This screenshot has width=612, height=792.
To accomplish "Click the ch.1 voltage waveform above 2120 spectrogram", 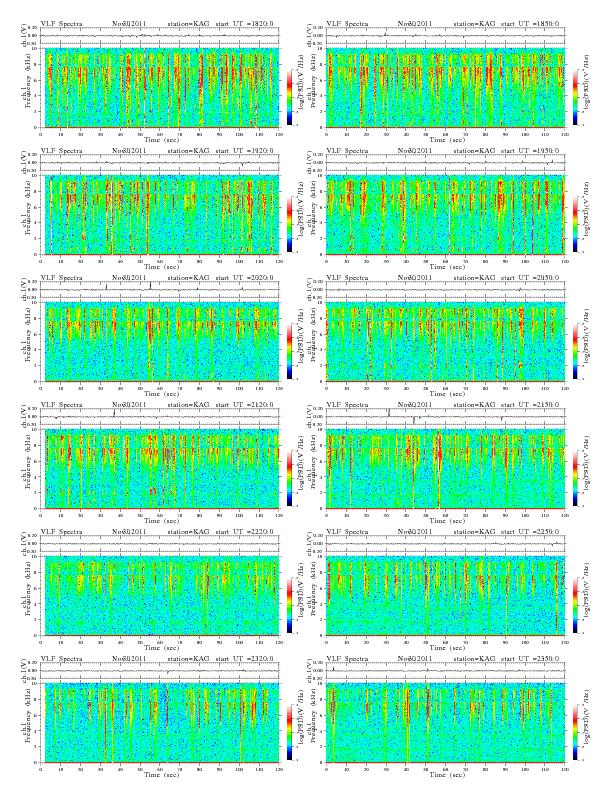I will point(160,417).
